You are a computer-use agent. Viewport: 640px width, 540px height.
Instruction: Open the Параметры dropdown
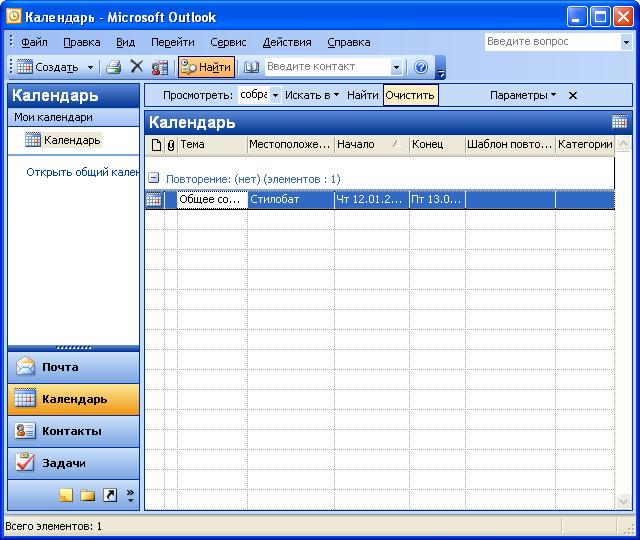click(x=523, y=95)
